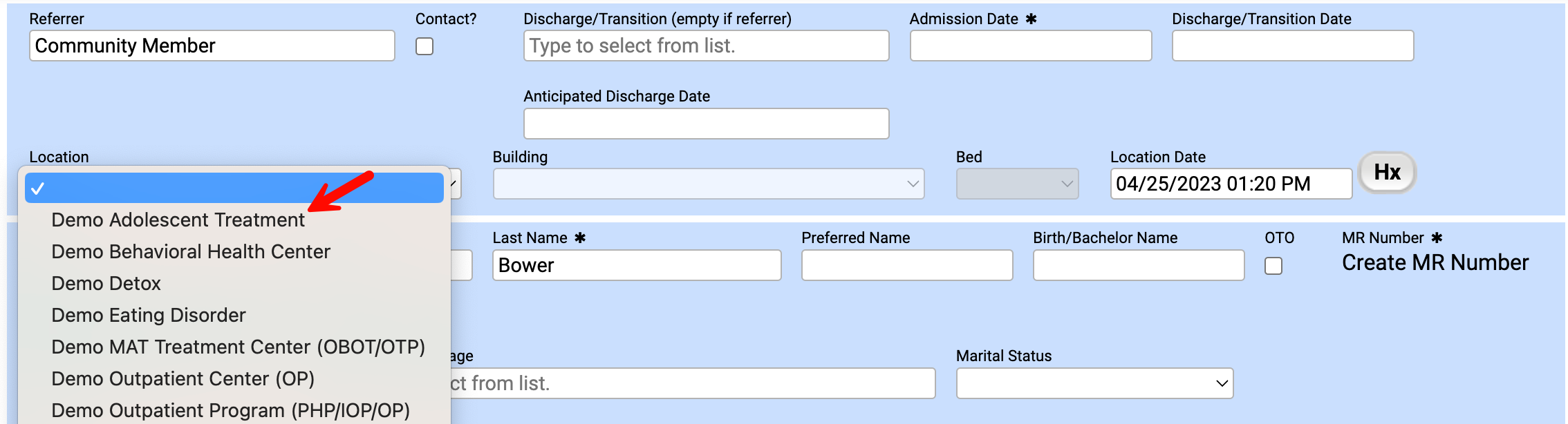Image resolution: width=1568 pixels, height=424 pixels.
Task: Click the Anticipated Discharge Date field
Action: pyautogui.click(x=706, y=124)
